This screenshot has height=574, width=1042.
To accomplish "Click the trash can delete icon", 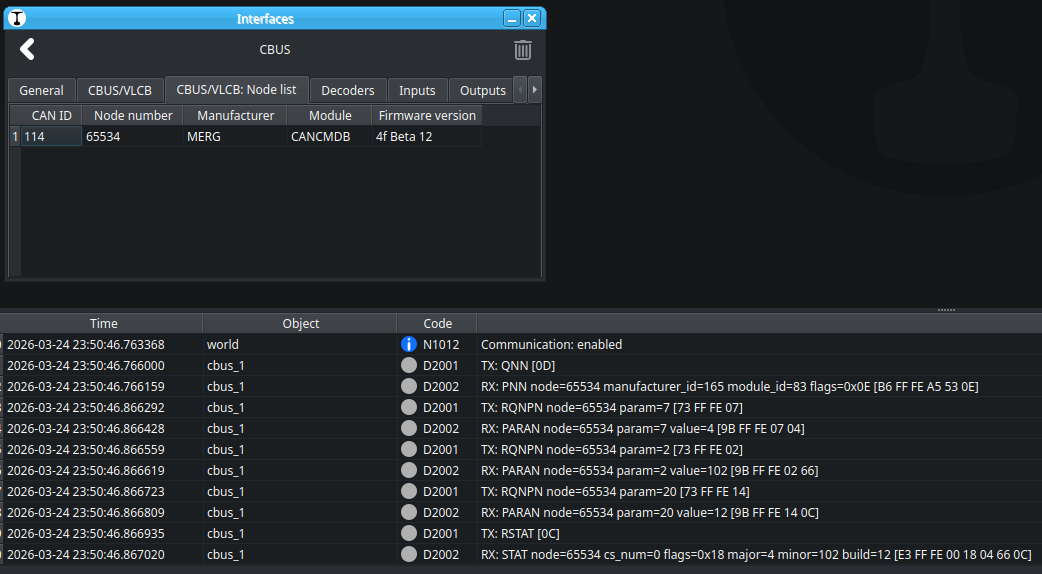I will 522,50.
